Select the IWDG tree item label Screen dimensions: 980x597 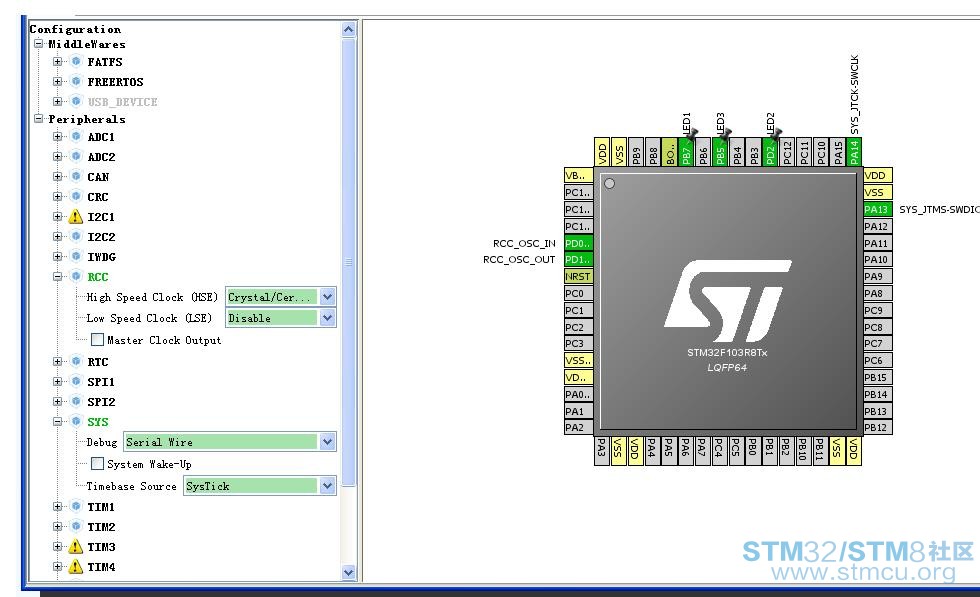(101, 257)
